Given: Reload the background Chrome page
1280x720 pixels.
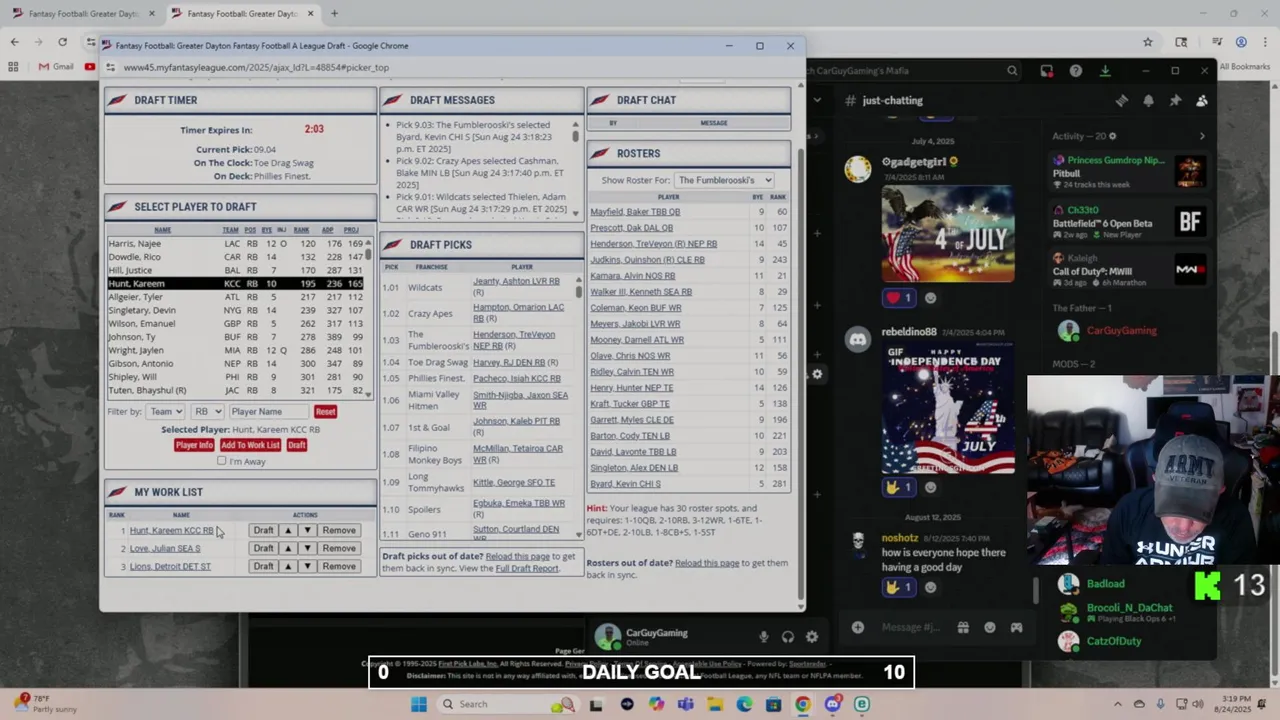Looking at the screenshot, I should tap(62, 42).
